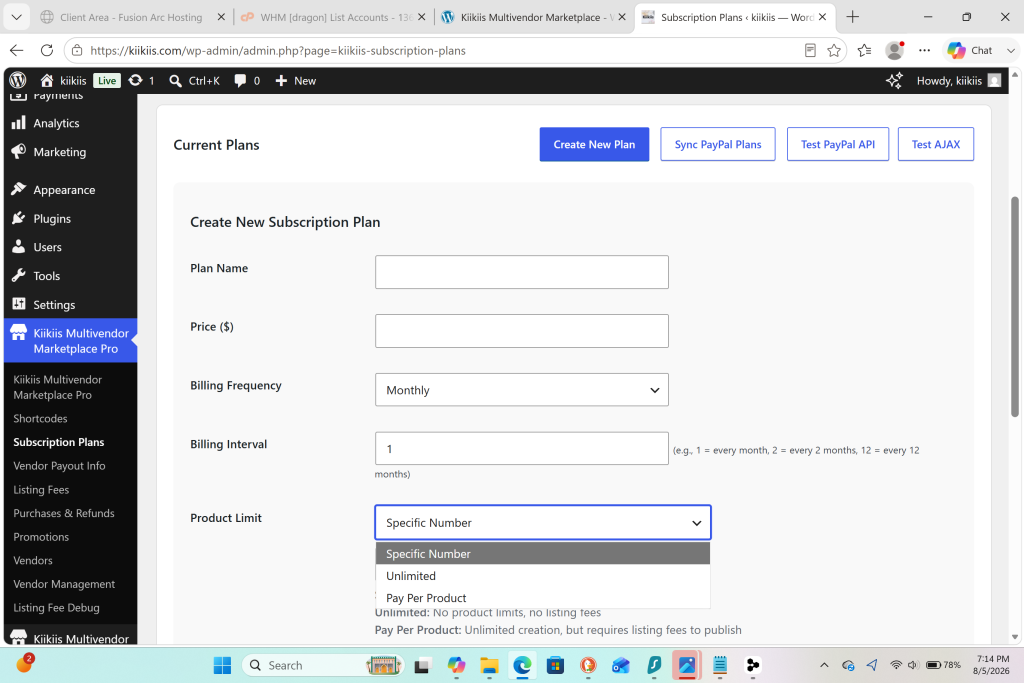
Task: Switch to the WHM List Accounts tab
Action: 333,18
